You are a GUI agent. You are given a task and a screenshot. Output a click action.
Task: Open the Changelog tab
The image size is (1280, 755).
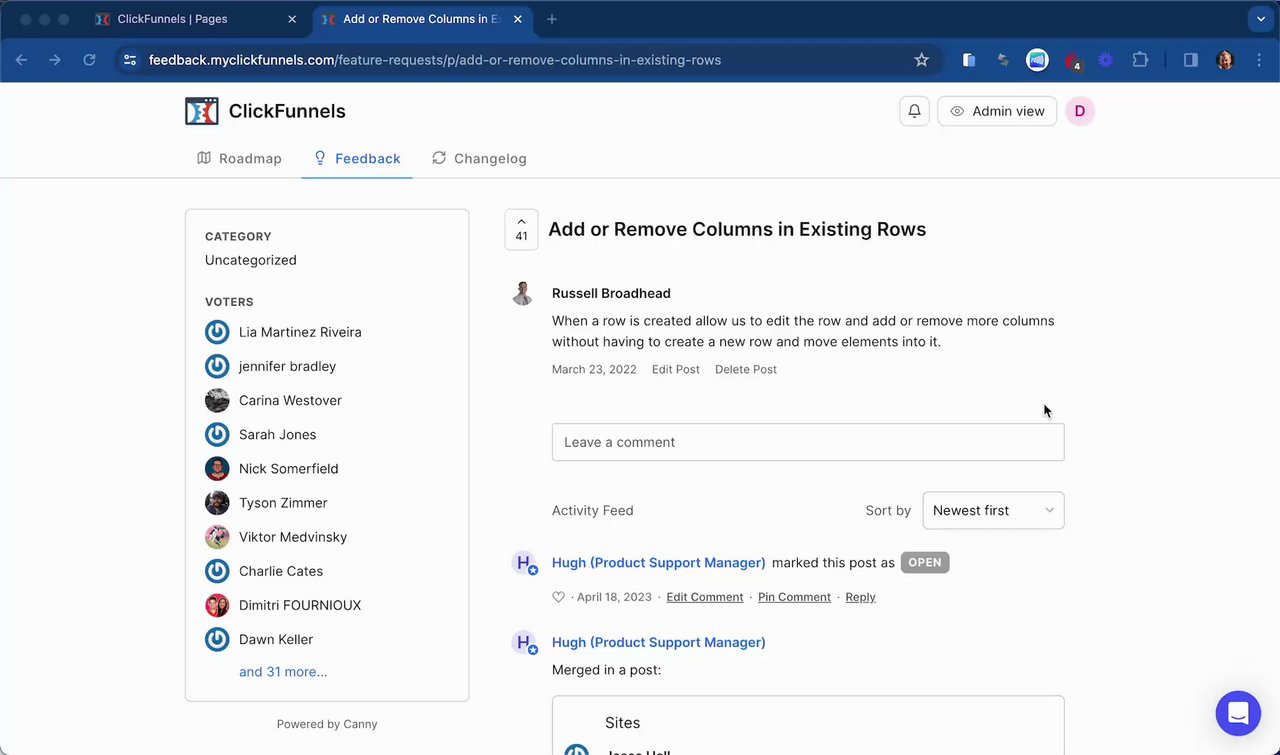point(479,158)
